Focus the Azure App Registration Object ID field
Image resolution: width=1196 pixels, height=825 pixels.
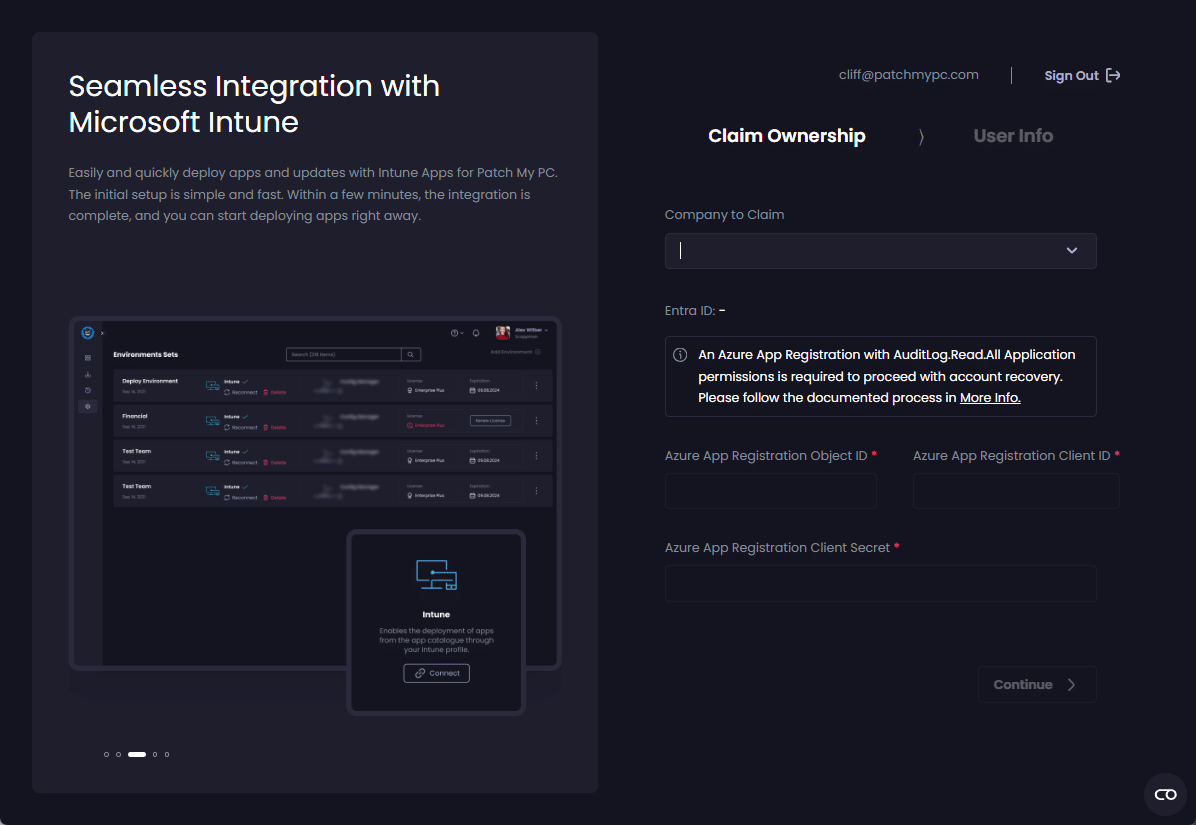point(770,491)
